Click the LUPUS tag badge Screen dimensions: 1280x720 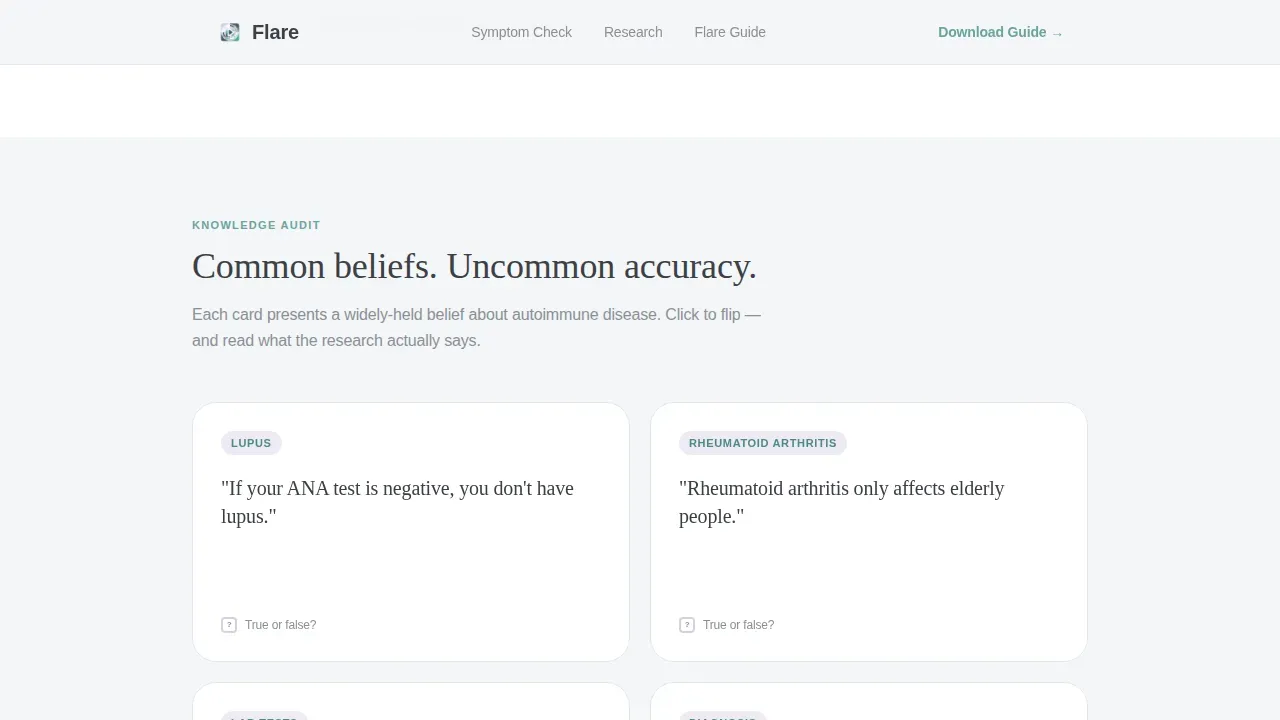point(251,443)
